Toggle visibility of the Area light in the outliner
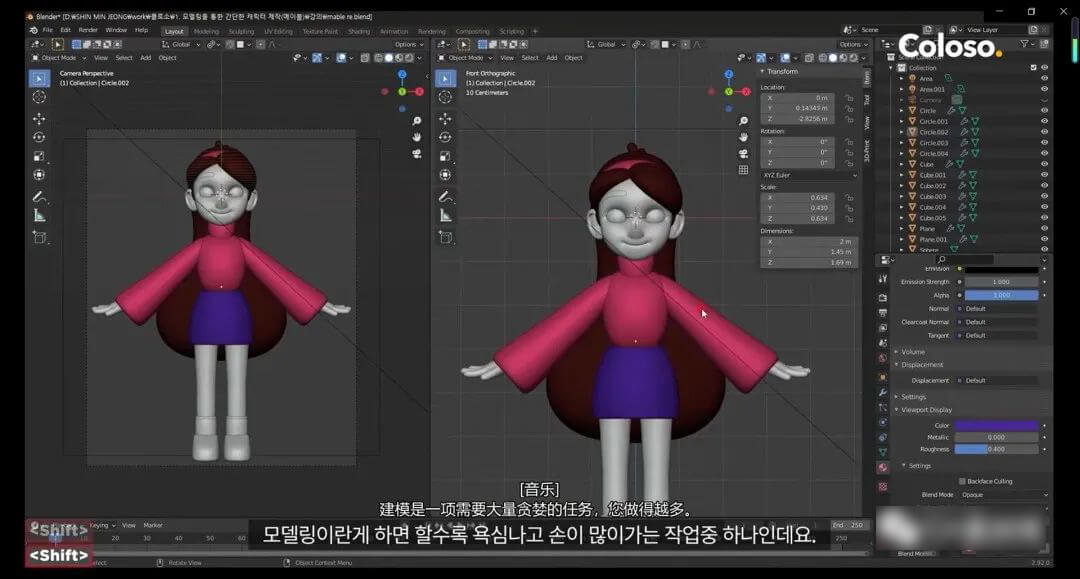Image resolution: width=1080 pixels, height=579 pixels. click(x=1044, y=79)
